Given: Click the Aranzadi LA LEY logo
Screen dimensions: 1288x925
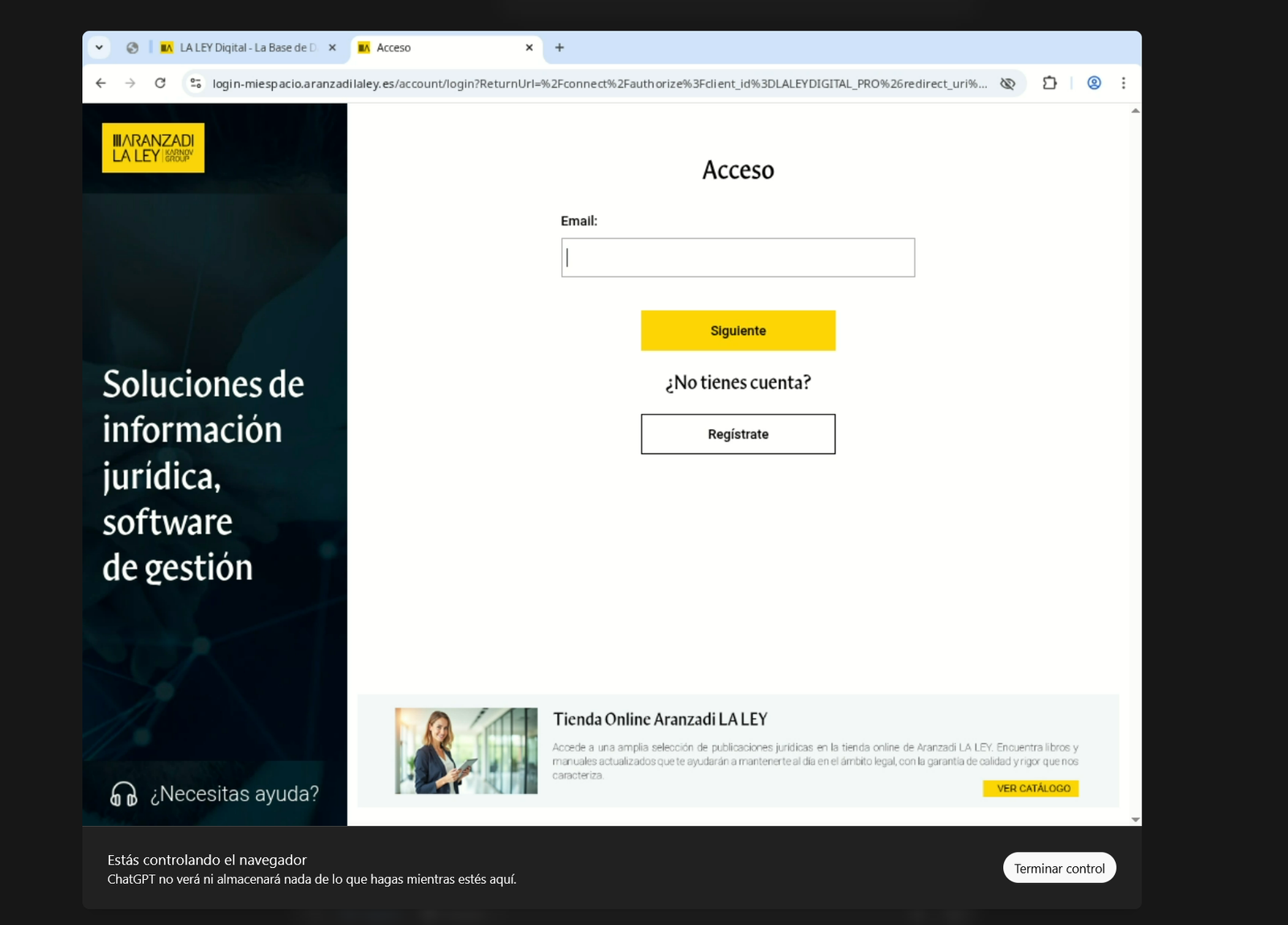Looking at the screenshot, I should click(x=153, y=147).
